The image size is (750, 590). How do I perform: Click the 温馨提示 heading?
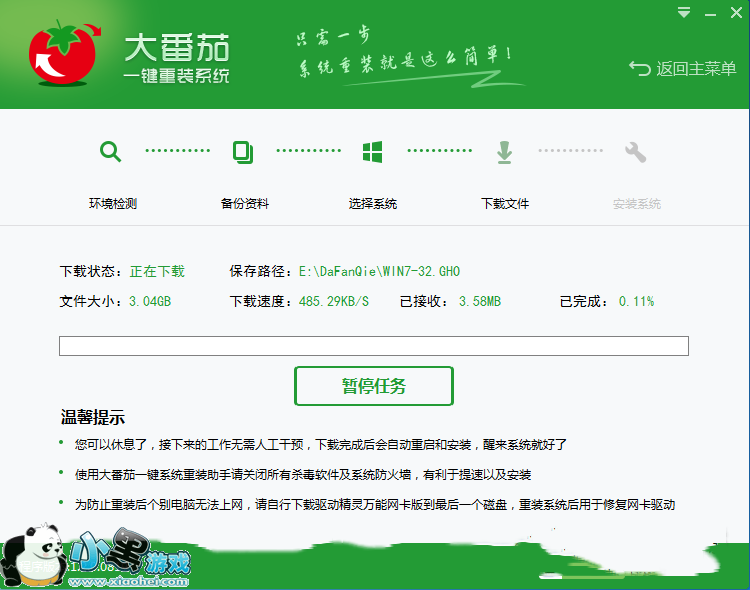tap(93, 417)
